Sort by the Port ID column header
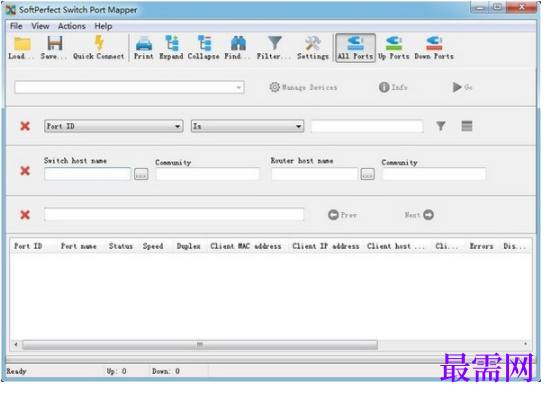552x399 pixels. point(33,246)
